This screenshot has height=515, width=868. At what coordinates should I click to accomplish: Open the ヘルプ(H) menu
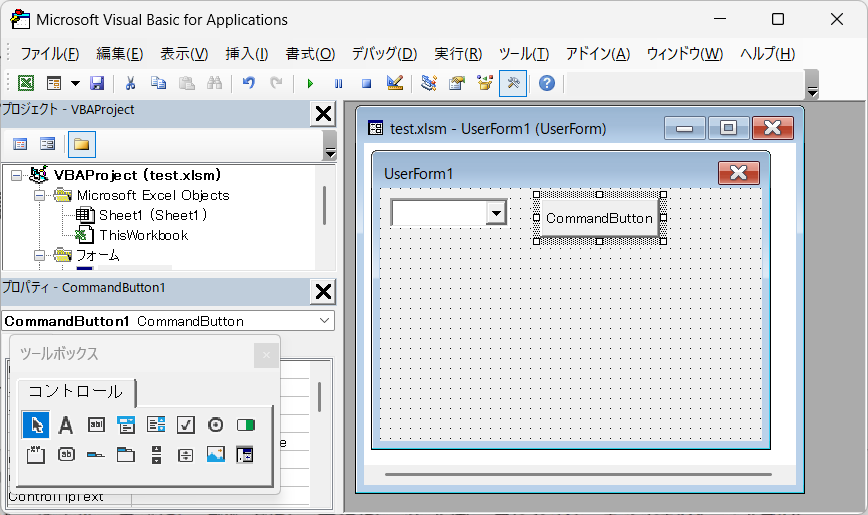click(x=767, y=54)
